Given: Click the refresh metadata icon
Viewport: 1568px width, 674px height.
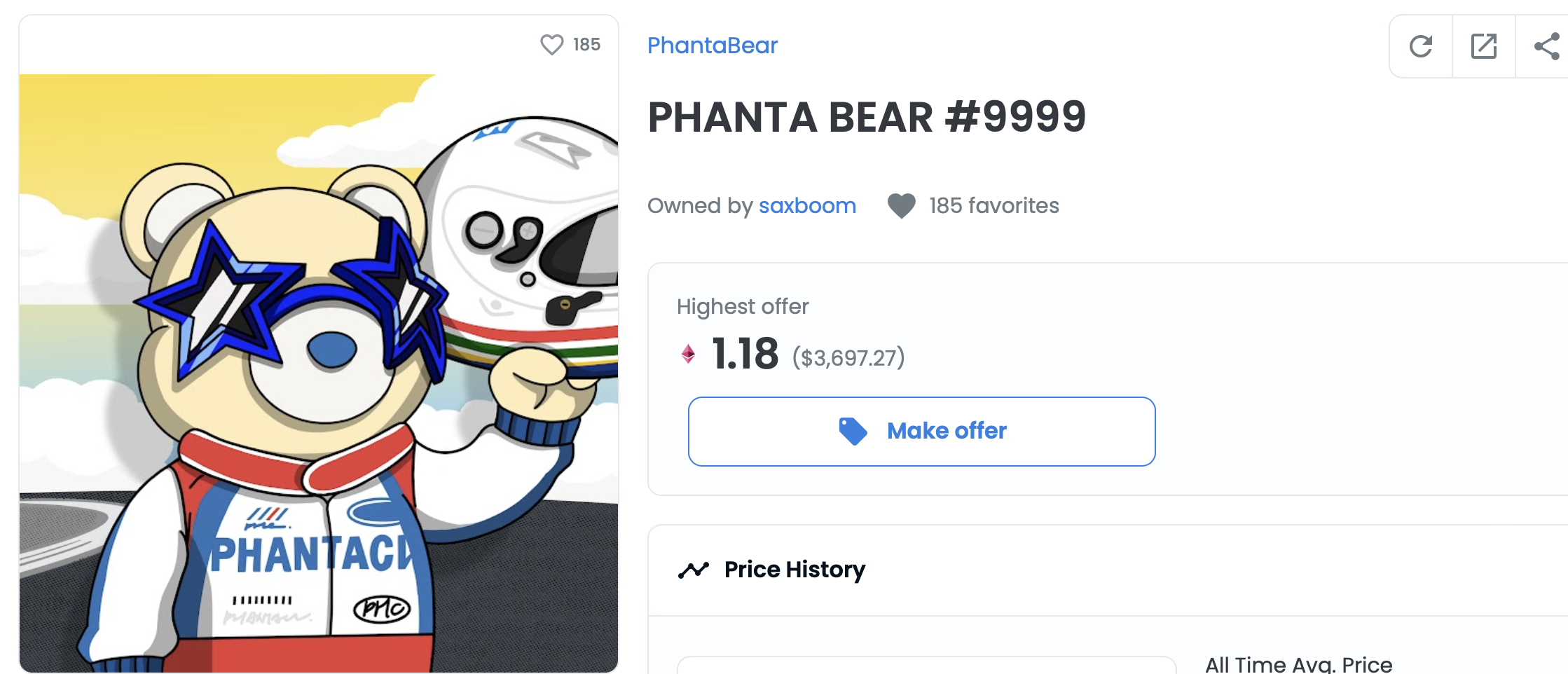Looking at the screenshot, I should (1420, 47).
